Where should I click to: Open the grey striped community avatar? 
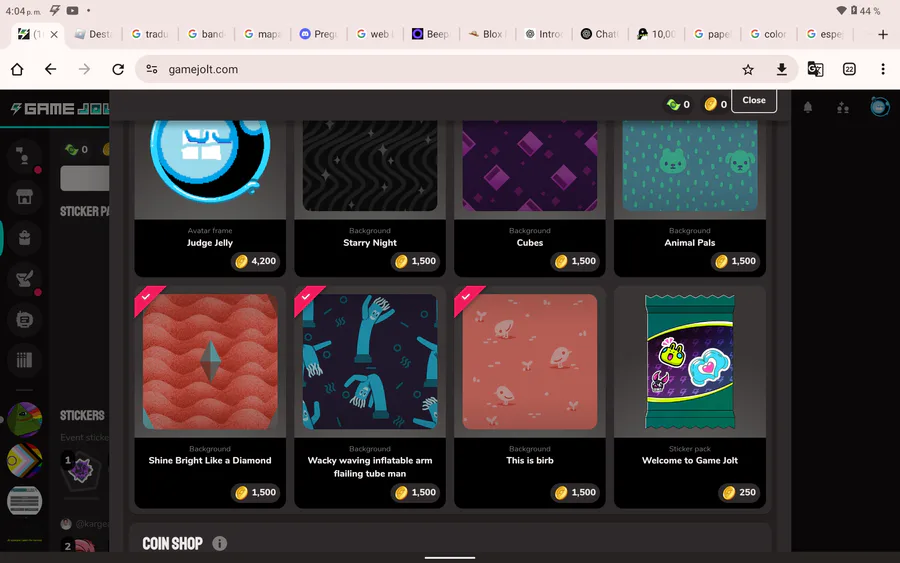[x=24, y=501]
